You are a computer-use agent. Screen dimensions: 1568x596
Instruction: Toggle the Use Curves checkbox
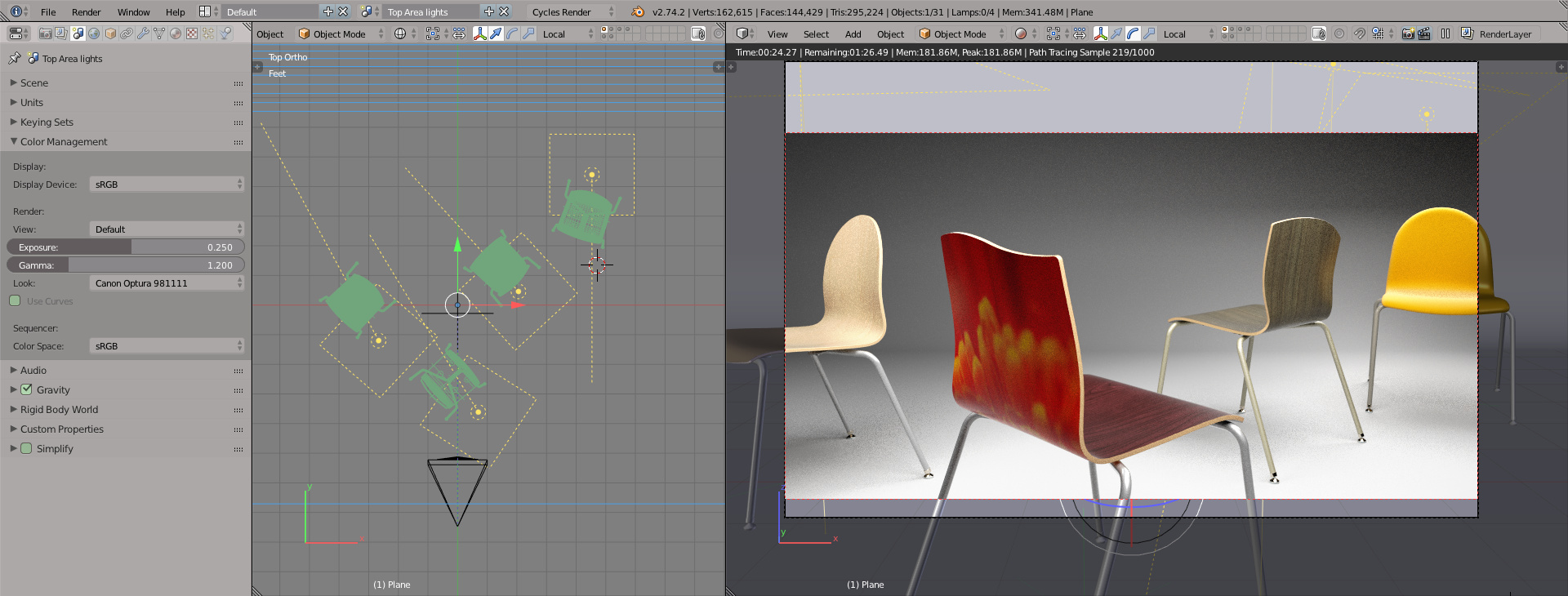coord(15,301)
